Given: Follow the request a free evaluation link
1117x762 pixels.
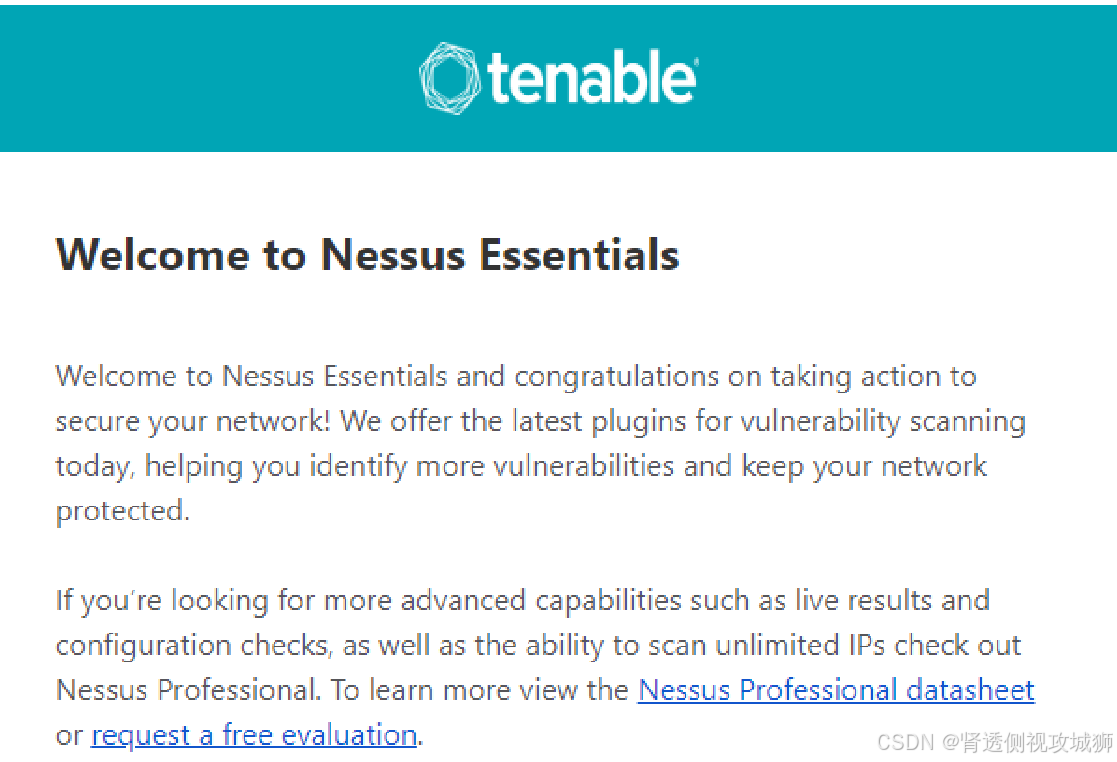Looking at the screenshot, I should [254, 735].
